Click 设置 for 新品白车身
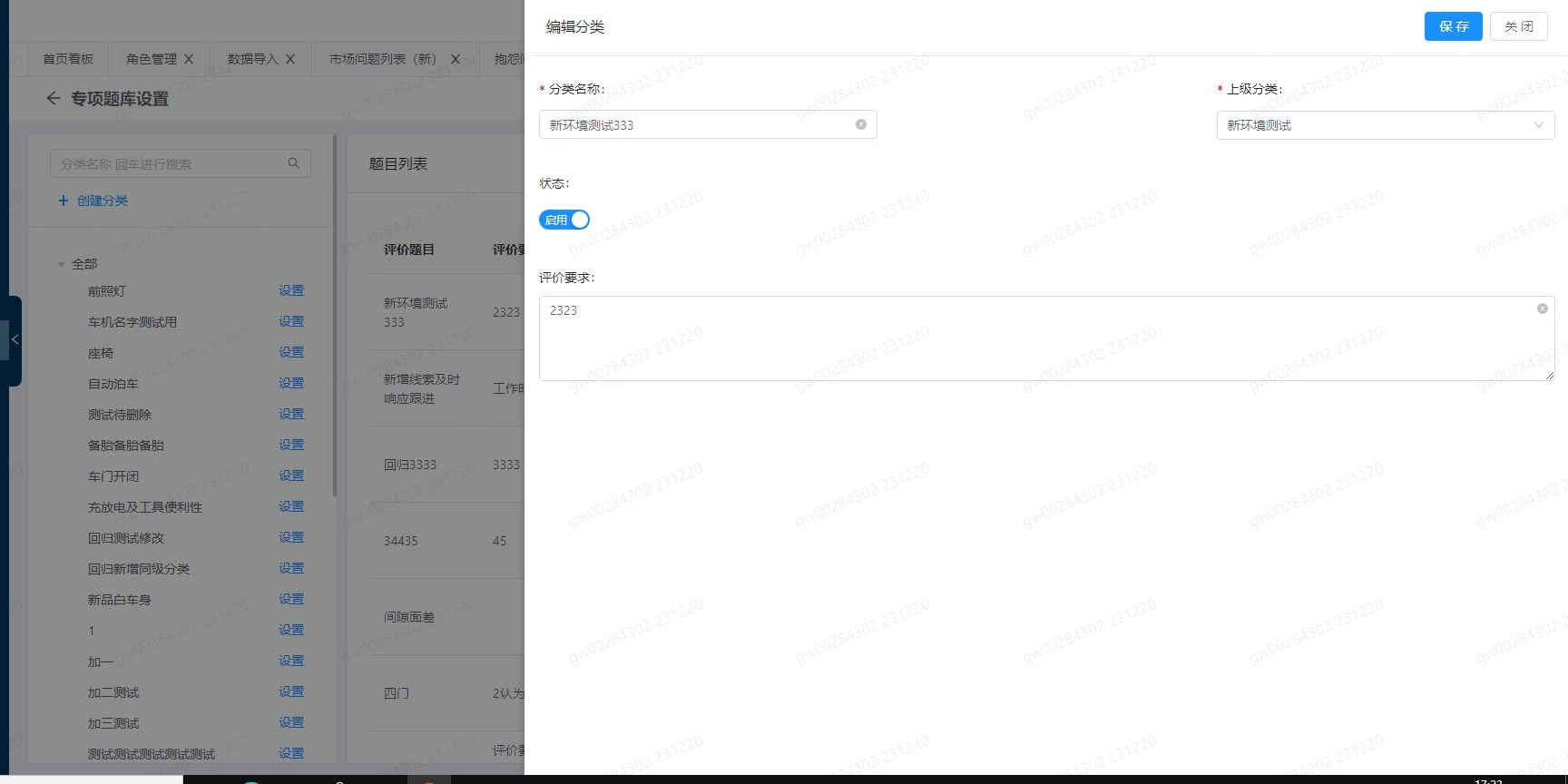The height and width of the screenshot is (784, 1568). pos(291,599)
